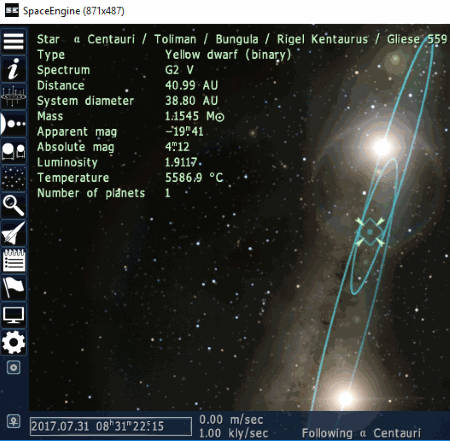This screenshot has width=450, height=441.
Task: Open the universe map starfield icon
Action: click(13, 178)
